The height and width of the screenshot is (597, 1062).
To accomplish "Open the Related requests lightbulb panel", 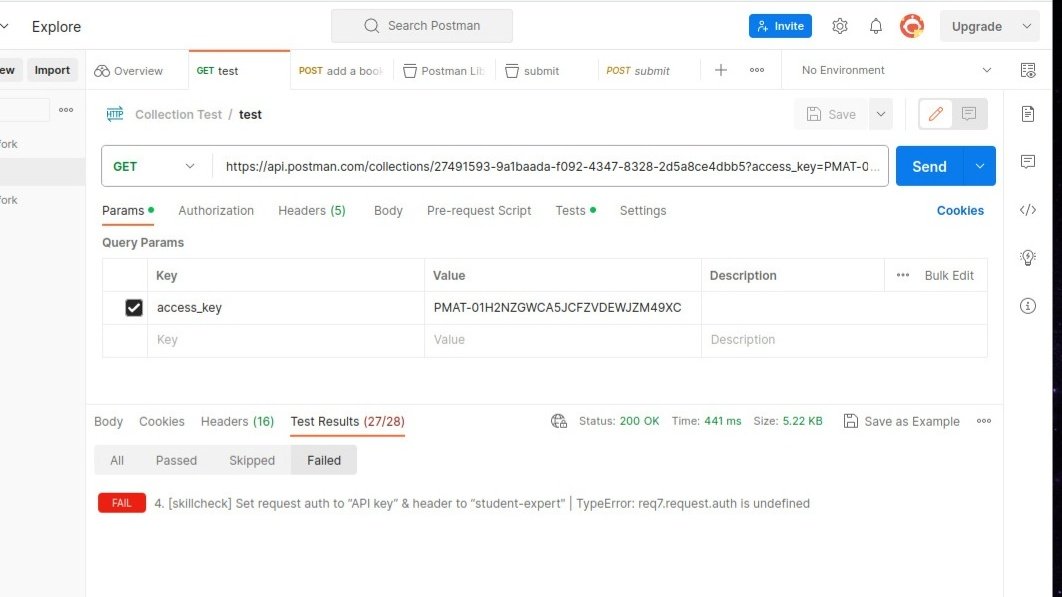I will (x=1027, y=257).
